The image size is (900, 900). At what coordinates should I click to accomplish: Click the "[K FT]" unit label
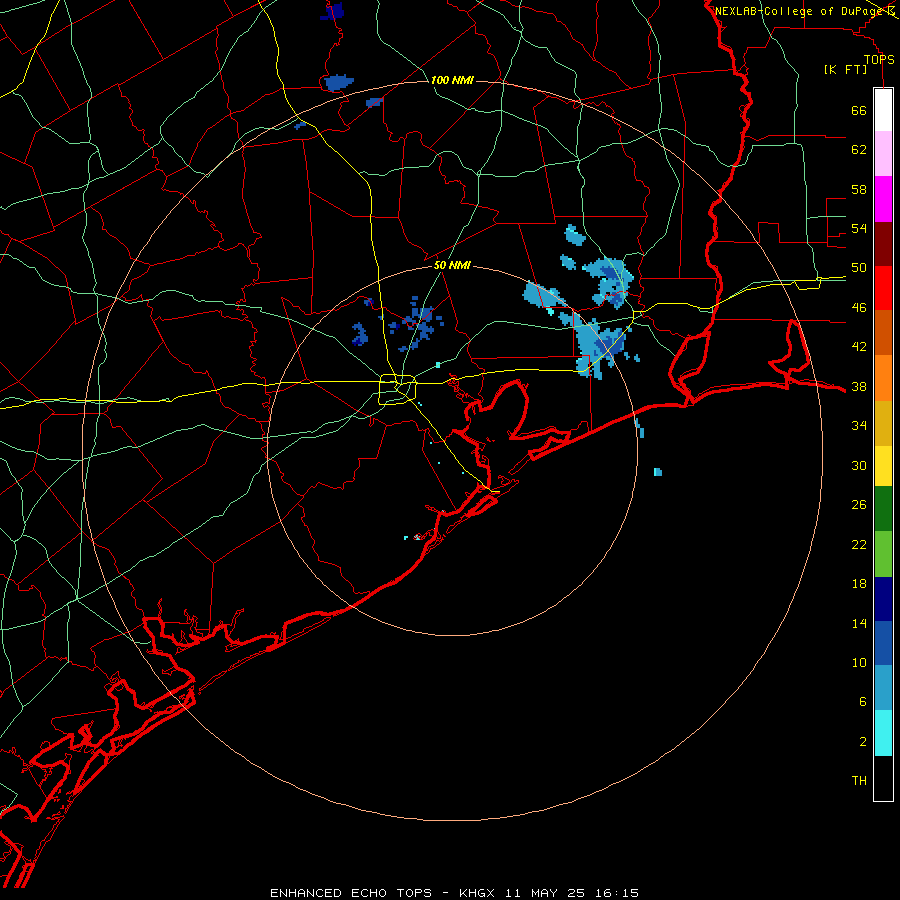click(845, 70)
